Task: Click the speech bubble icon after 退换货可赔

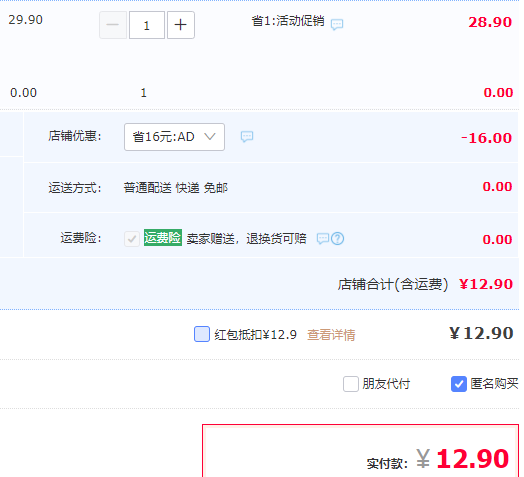Action: 322,239
